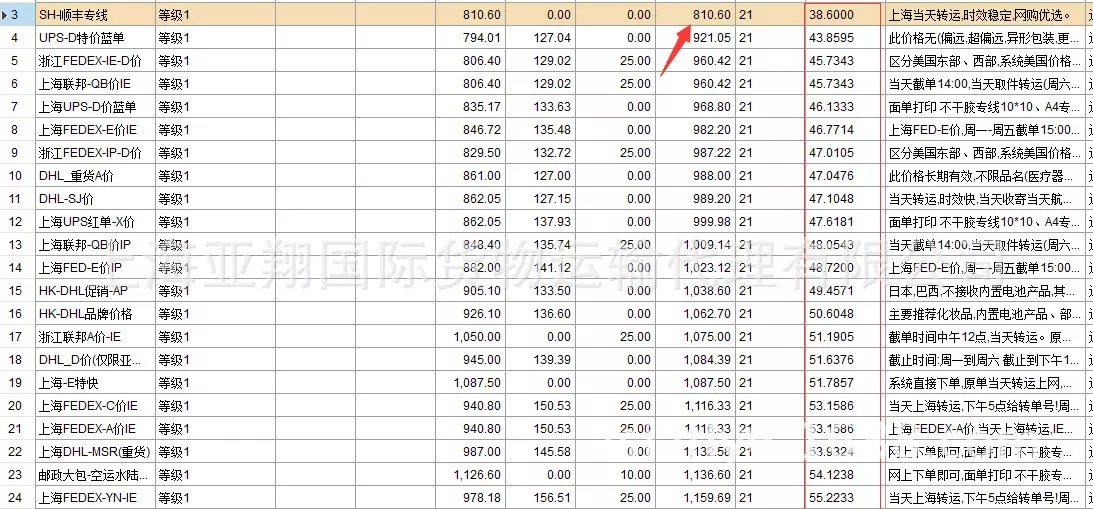The height and width of the screenshot is (509, 1093).
Task: Choose the 浙江联邦A价-IE channel cell
Action: click(x=95, y=337)
